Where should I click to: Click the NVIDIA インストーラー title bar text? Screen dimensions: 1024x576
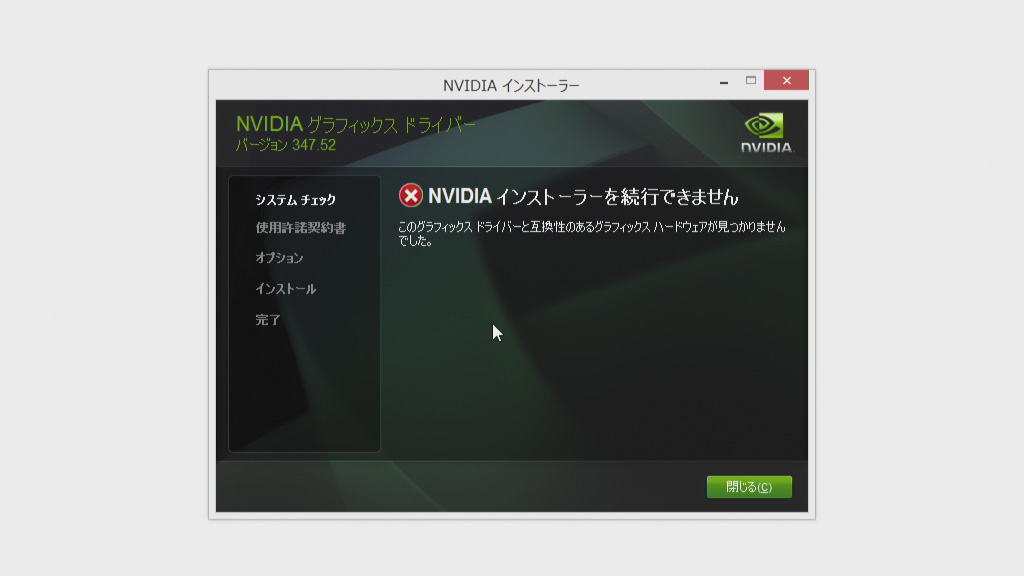pyautogui.click(x=511, y=86)
